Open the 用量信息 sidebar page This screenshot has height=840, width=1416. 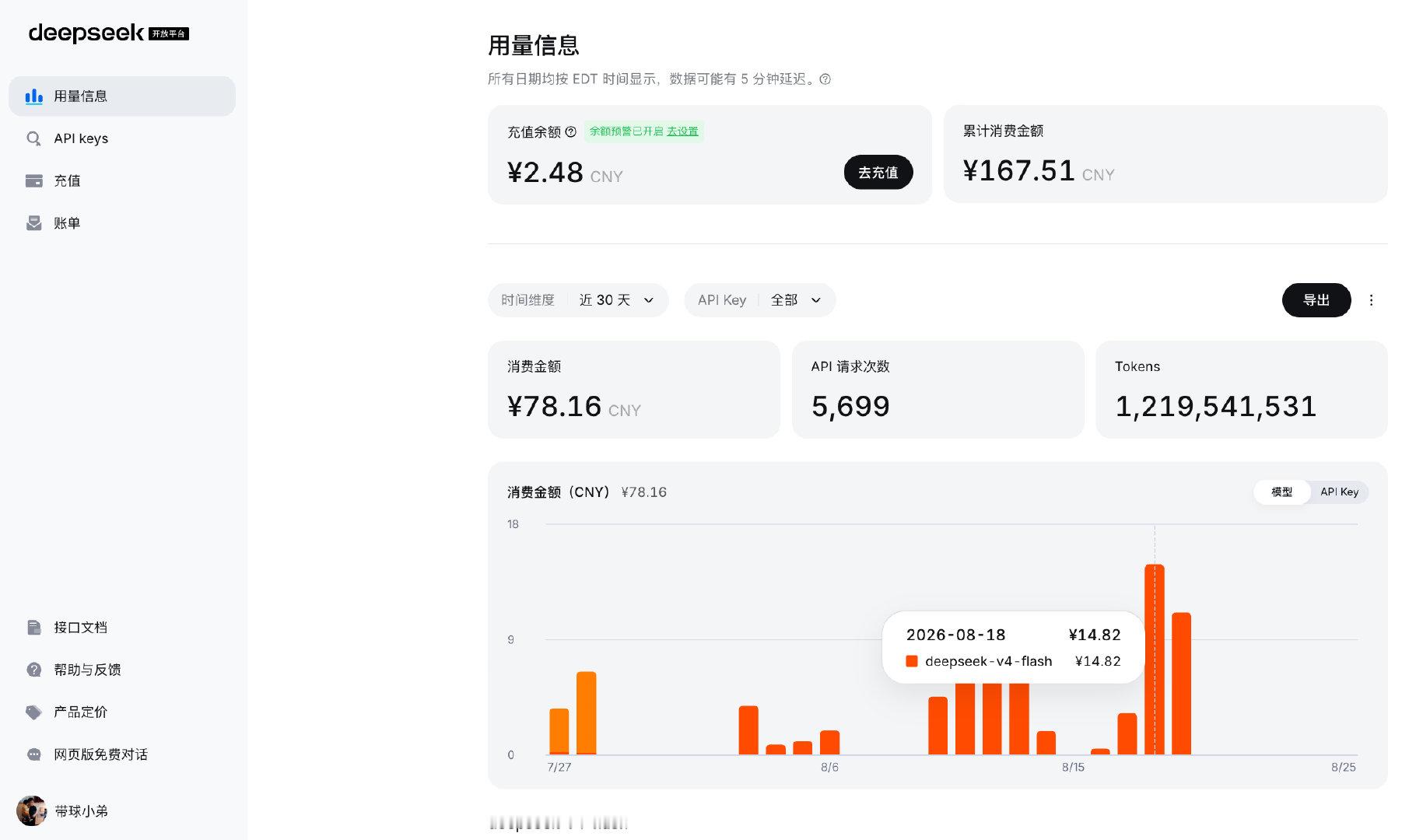pyautogui.click(x=122, y=96)
